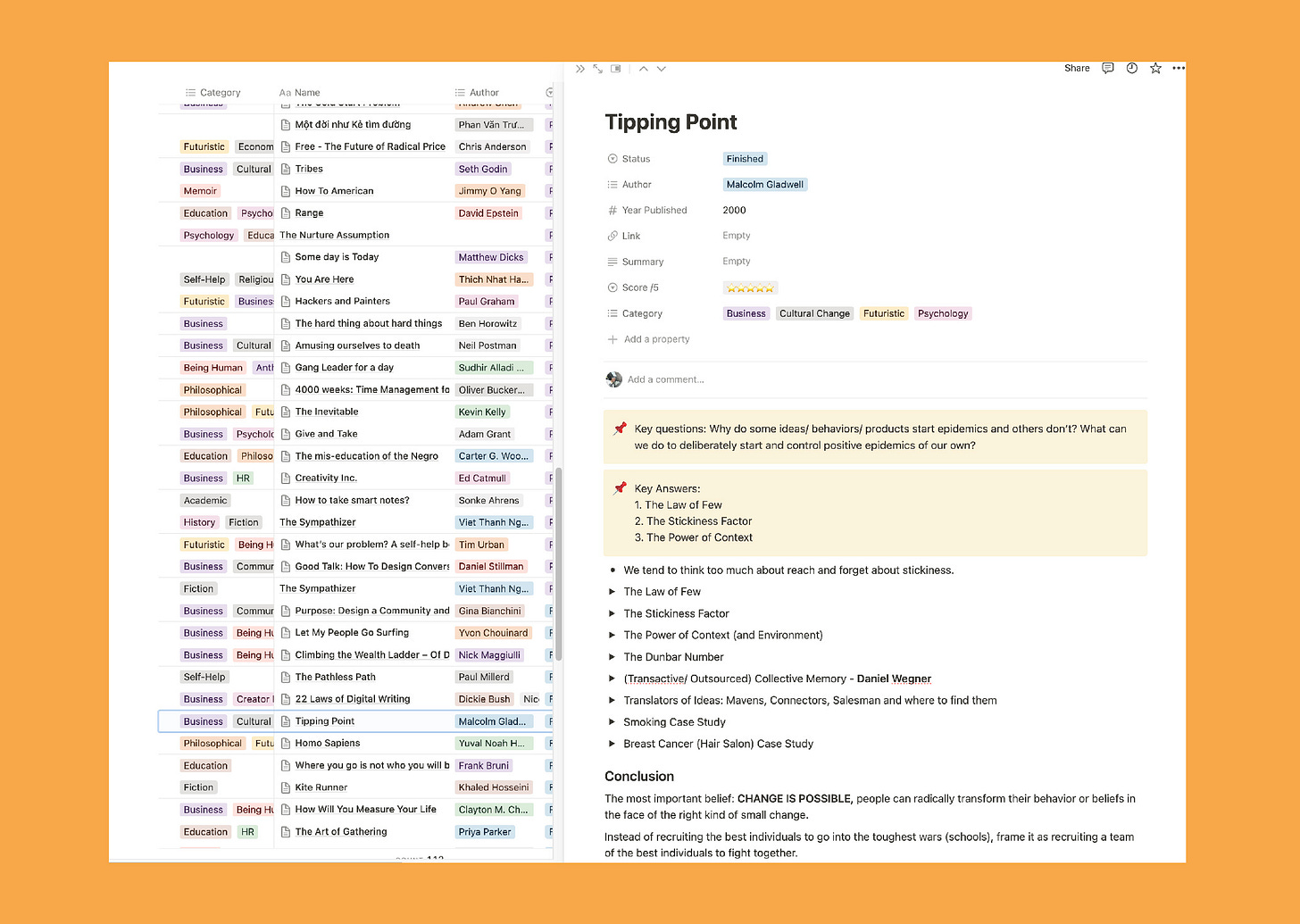Click the Cultural Change category tag in page
The width and height of the screenshot is (1300, 924).
(814, 313)
